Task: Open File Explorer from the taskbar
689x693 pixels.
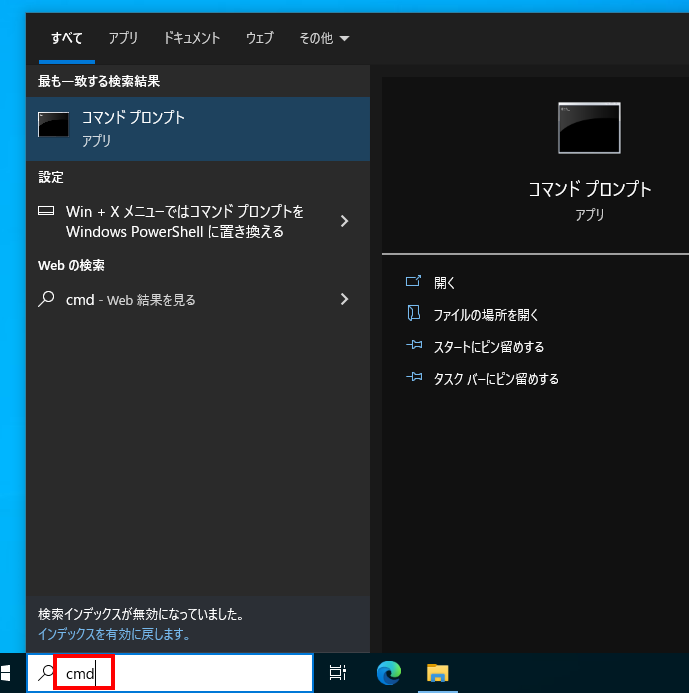Action: (x=438, y=673)
